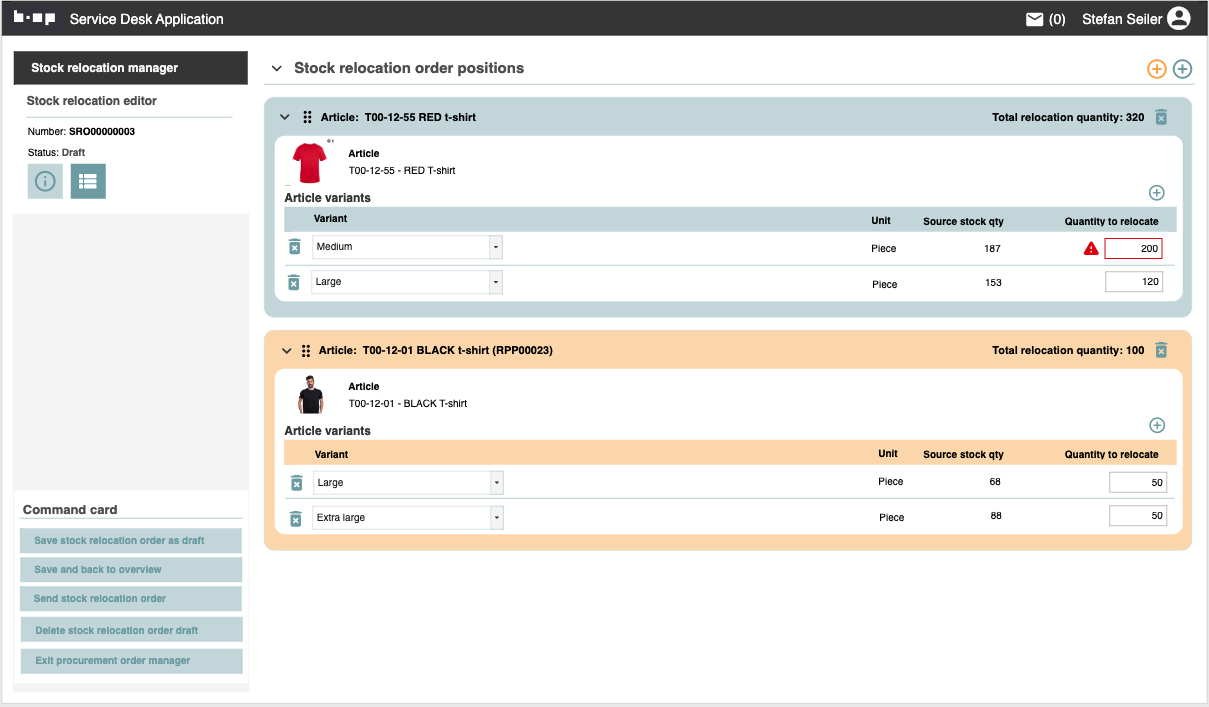Collapse the Stock relocation order positions section
The height and width of the screenshot is (707, 1209).
[x=277, y=69]
